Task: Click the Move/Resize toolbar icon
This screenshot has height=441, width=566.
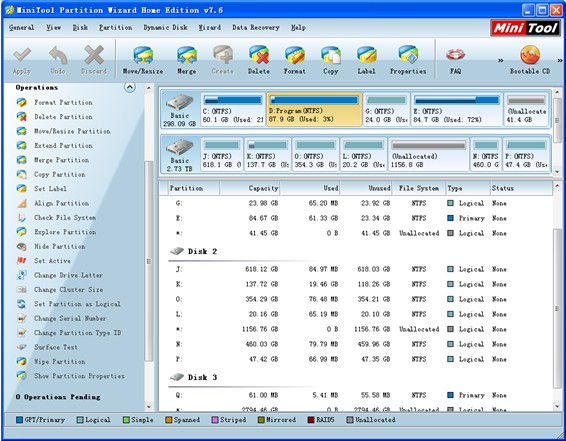Action: [143, 60]
